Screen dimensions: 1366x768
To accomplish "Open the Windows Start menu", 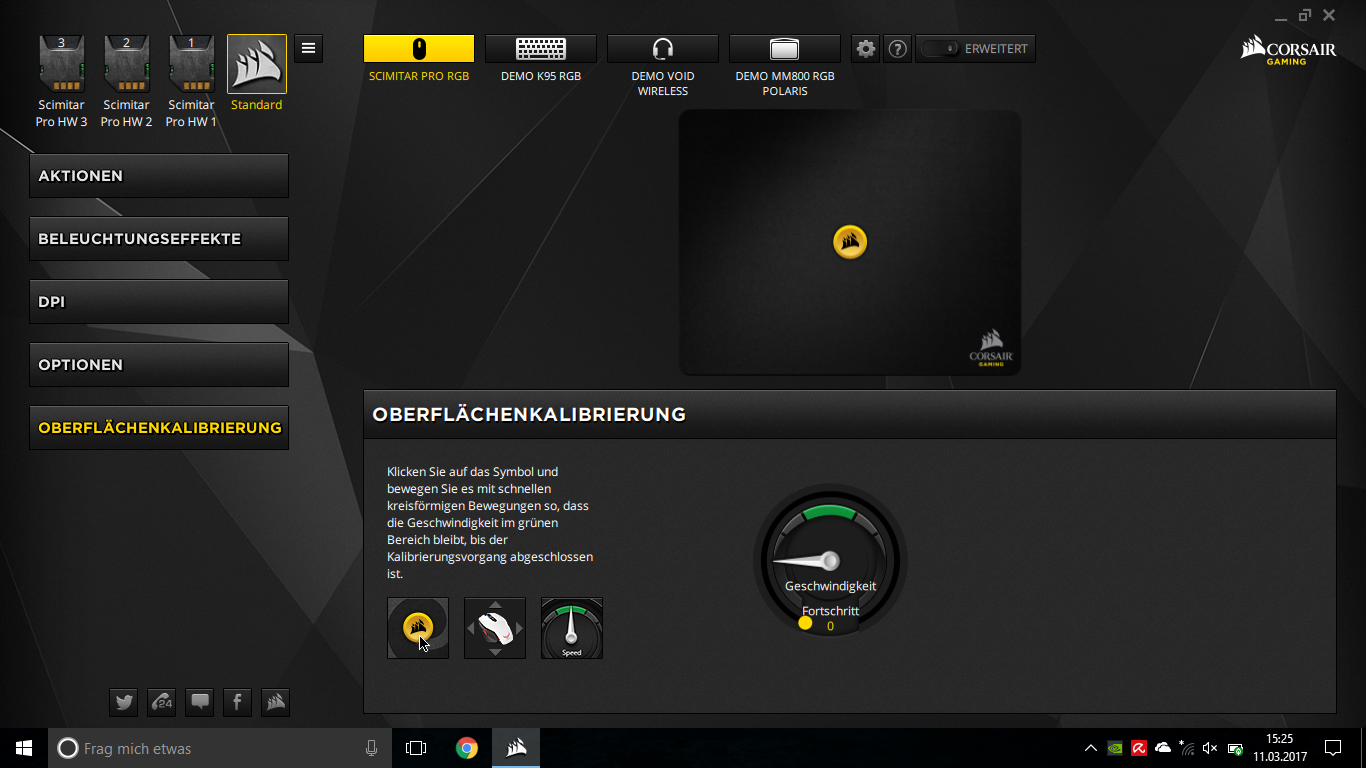I will pos(24,748).
